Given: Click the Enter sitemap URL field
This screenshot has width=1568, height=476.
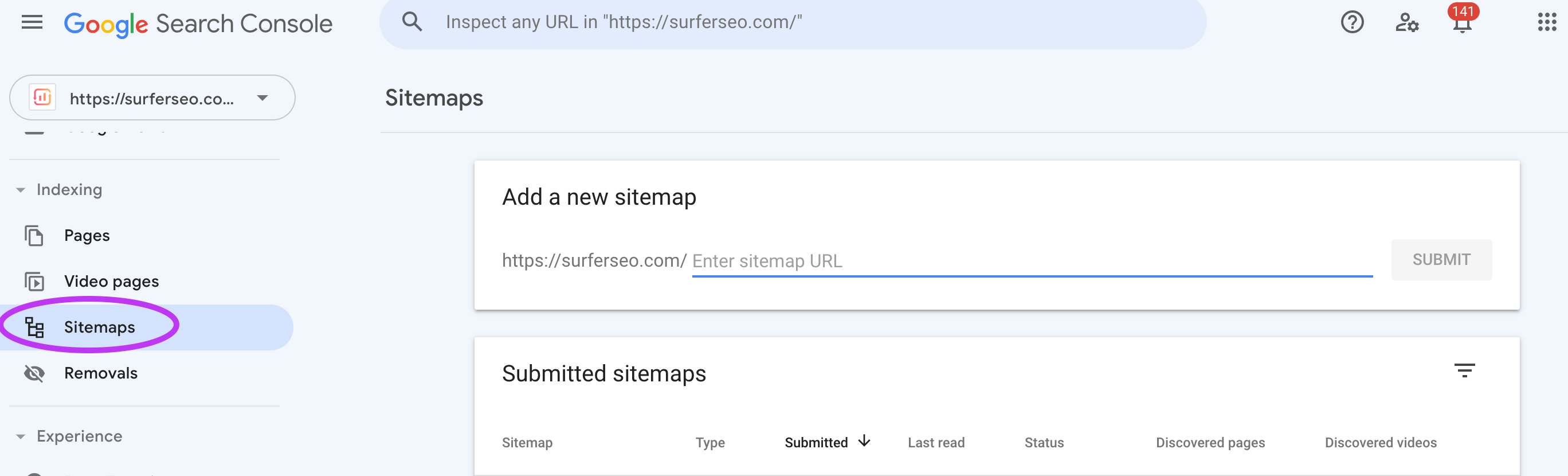Looking at the screenshot, I should pyautogui.click(x=1031, y=261).
